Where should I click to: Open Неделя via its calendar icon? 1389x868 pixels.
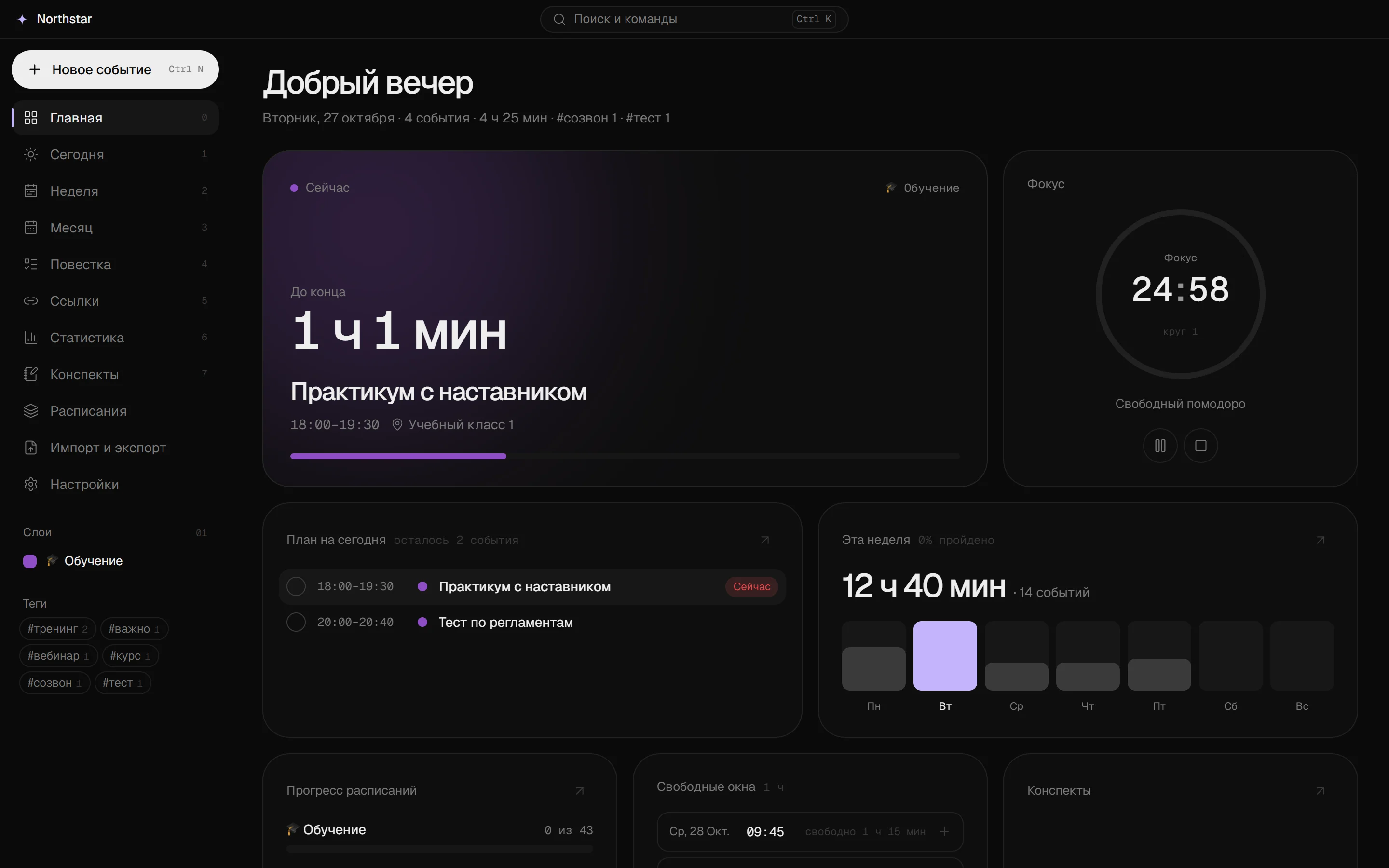tap(31, 191)
